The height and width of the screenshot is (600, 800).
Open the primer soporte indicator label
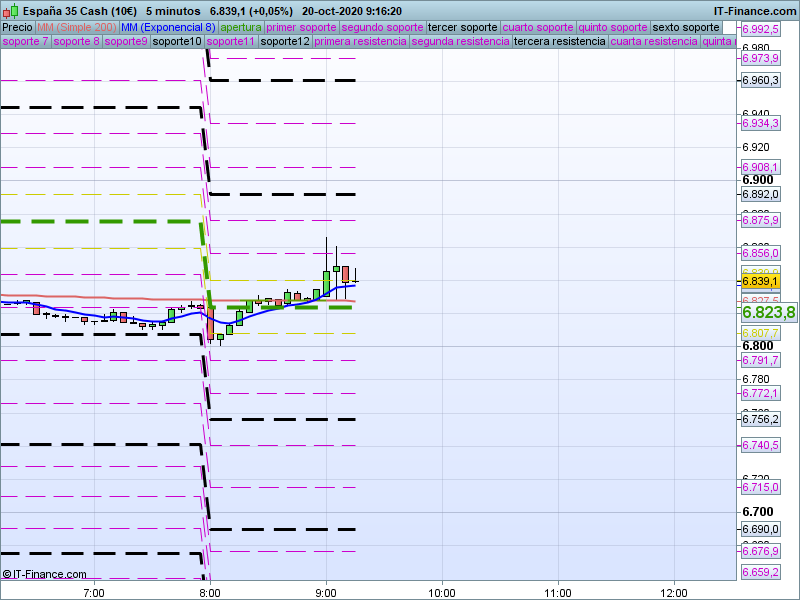301,28
